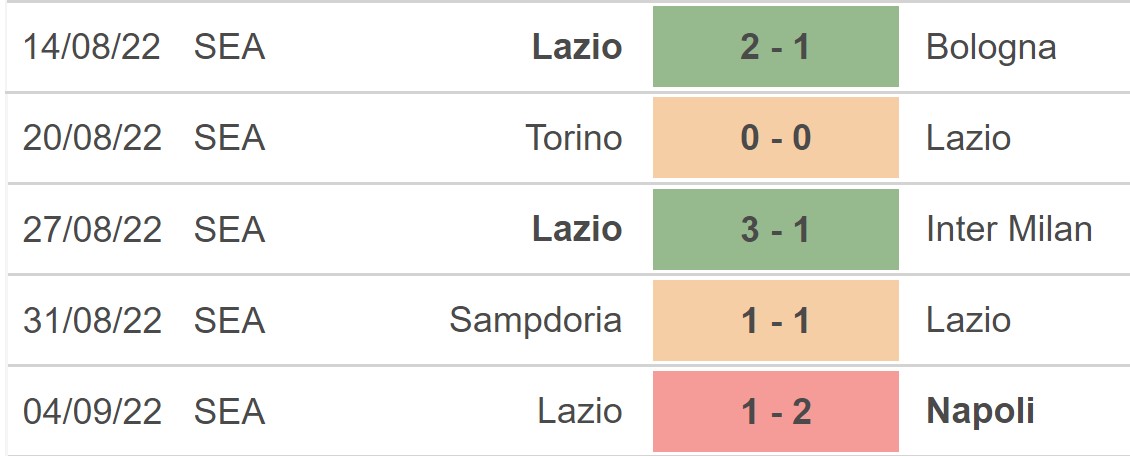This screenshot has height=456, width=1130.
Task: Click the red 1 - 2 Napoli score box
Action: coord(775,411)
